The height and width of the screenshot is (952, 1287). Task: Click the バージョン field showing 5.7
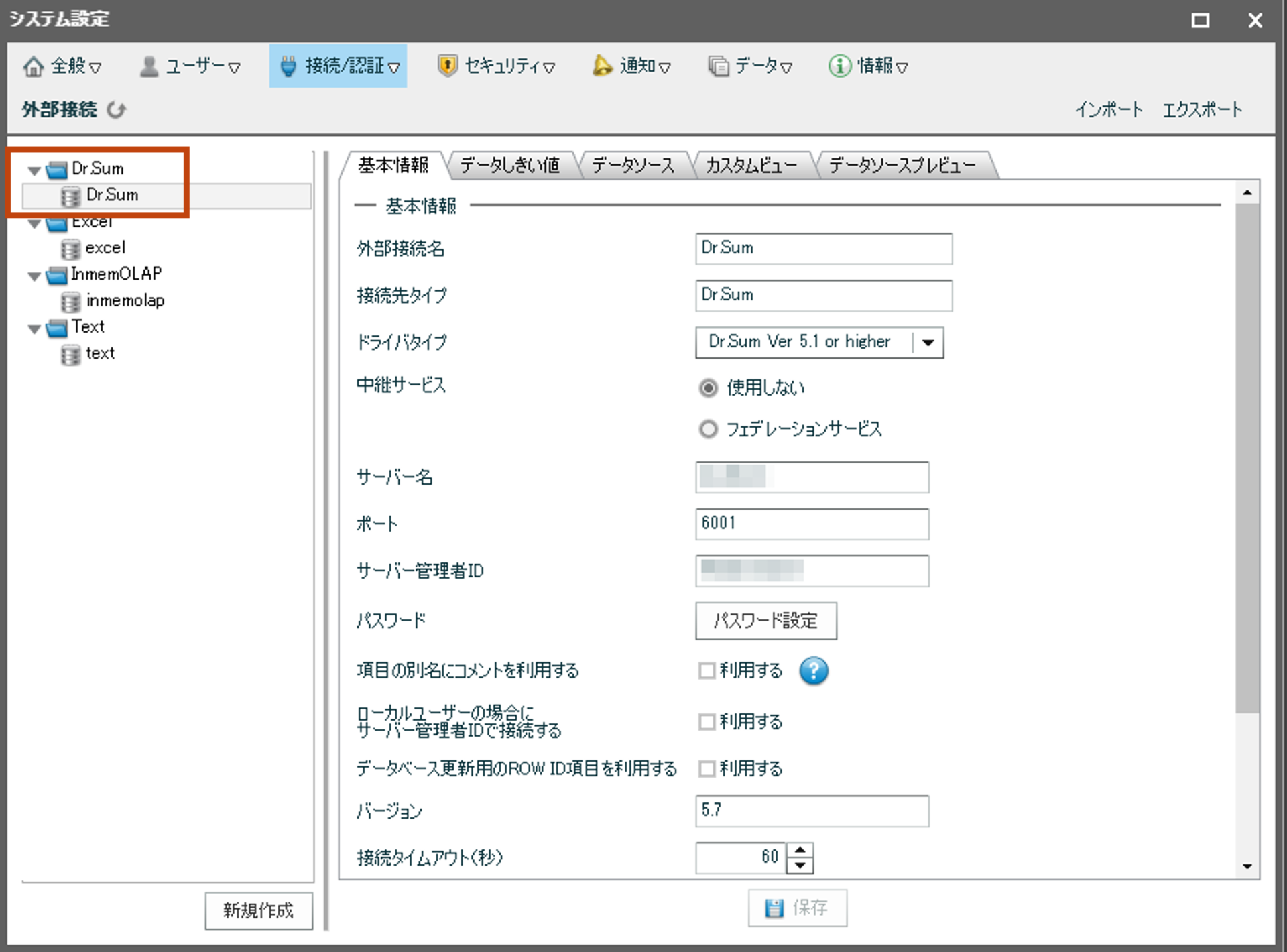pos(812,811)
